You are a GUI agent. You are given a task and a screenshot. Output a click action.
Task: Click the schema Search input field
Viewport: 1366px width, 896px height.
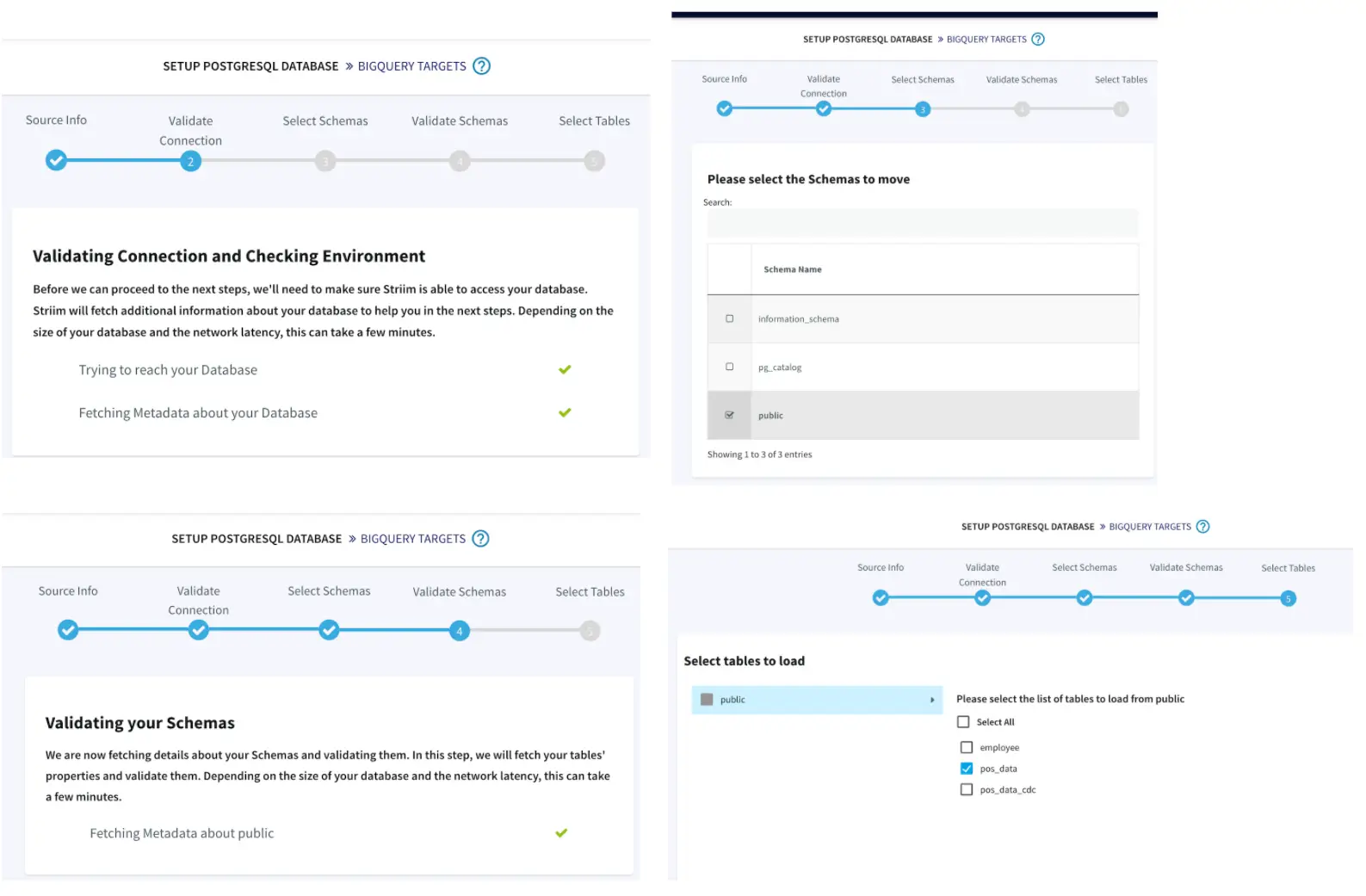pos(922,223)
